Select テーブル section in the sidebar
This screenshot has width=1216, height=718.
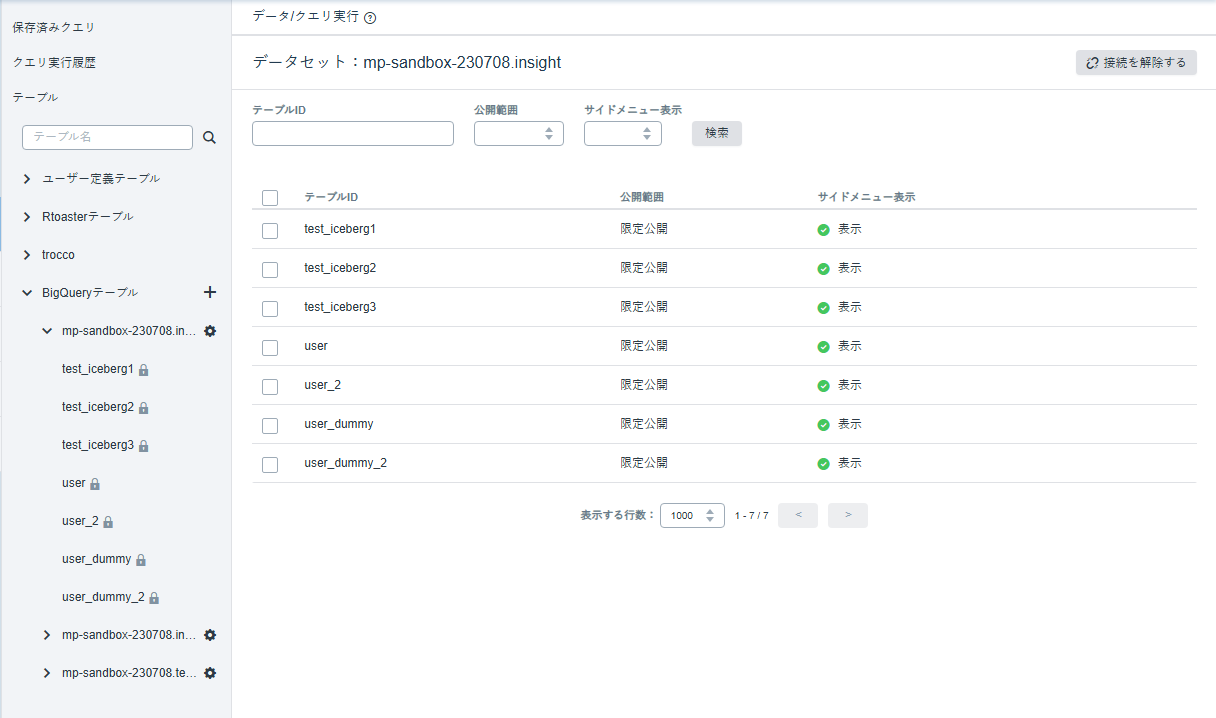pos(35,97)
